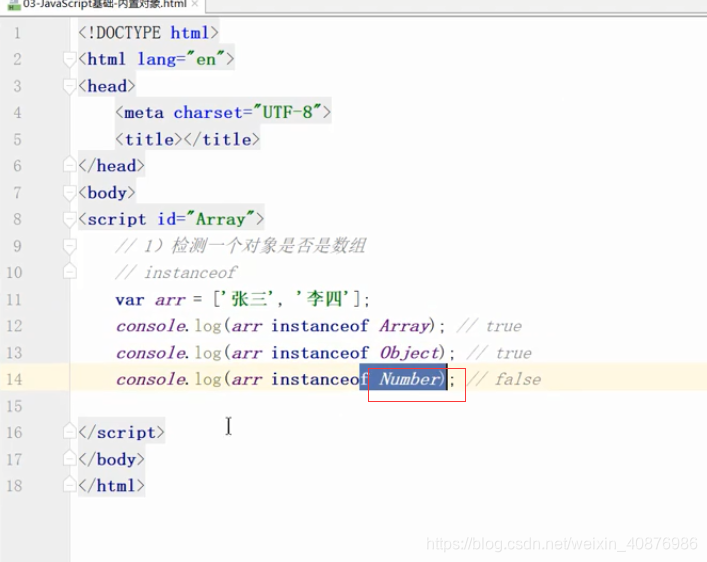Viewport: 707px width, 562px height.
Task: Click the comment fold end marker on line 10
Action: 69,272
